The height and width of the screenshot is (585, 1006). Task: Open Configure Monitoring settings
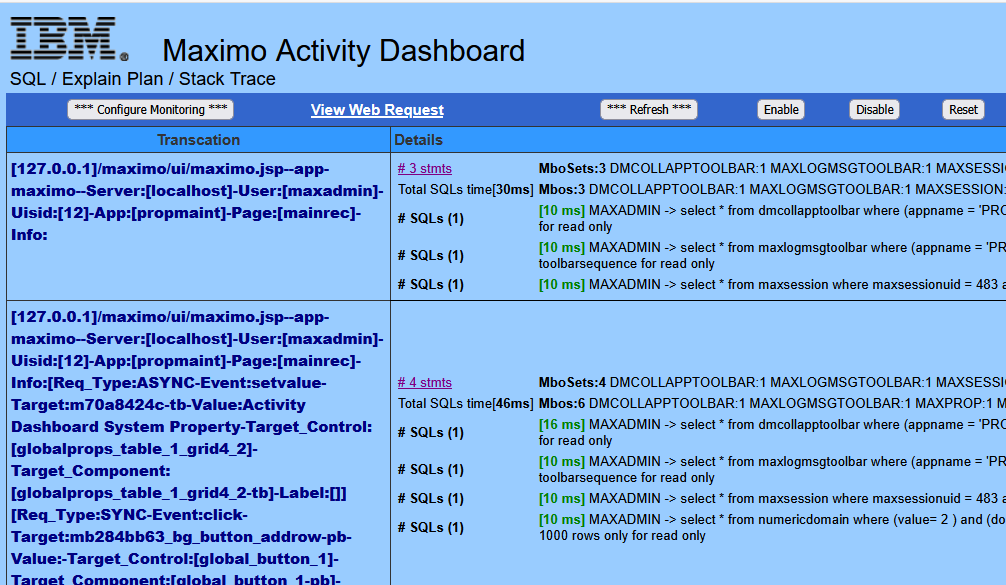click(x=150, y=110)
